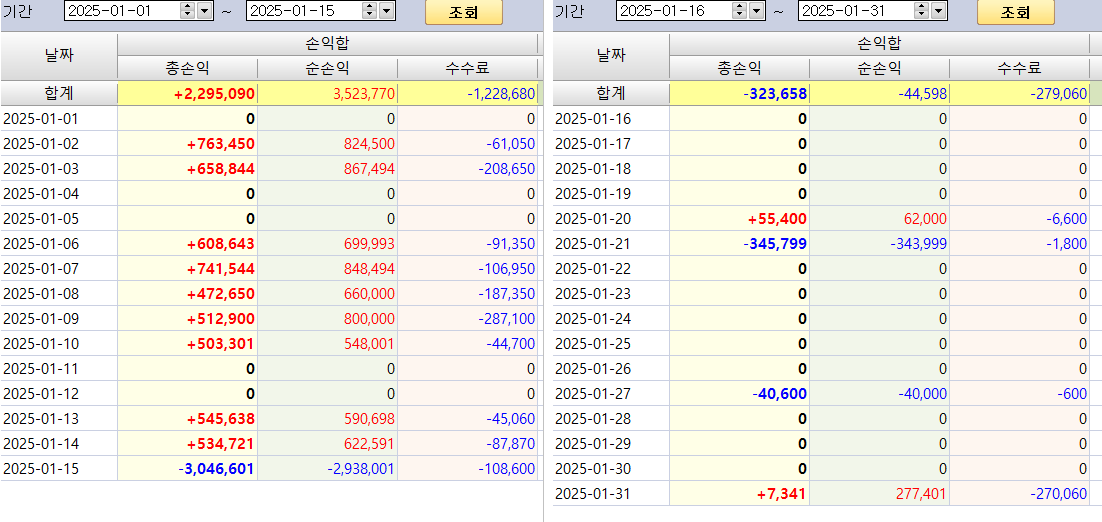Select the 2025-01-27 date row
The image size is (1102, 522).
(611, 393)
